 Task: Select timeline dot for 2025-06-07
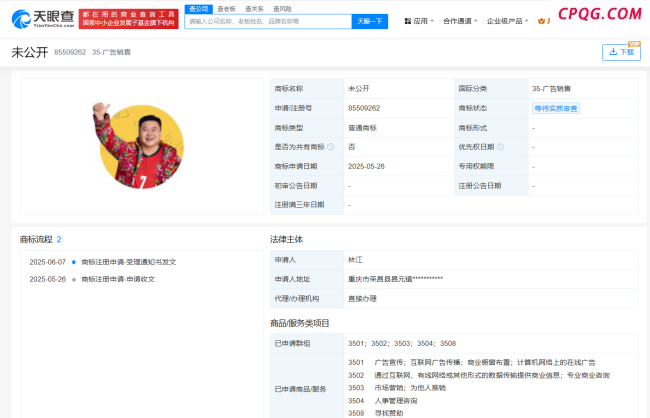tap(74, 262)
